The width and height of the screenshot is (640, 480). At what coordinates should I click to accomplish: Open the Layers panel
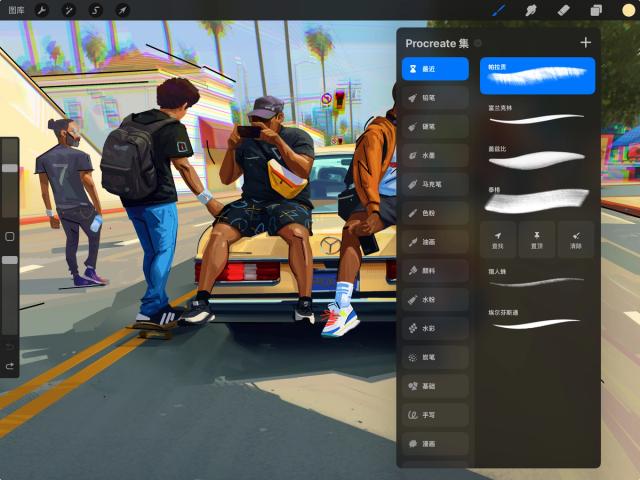pos(596,10)
